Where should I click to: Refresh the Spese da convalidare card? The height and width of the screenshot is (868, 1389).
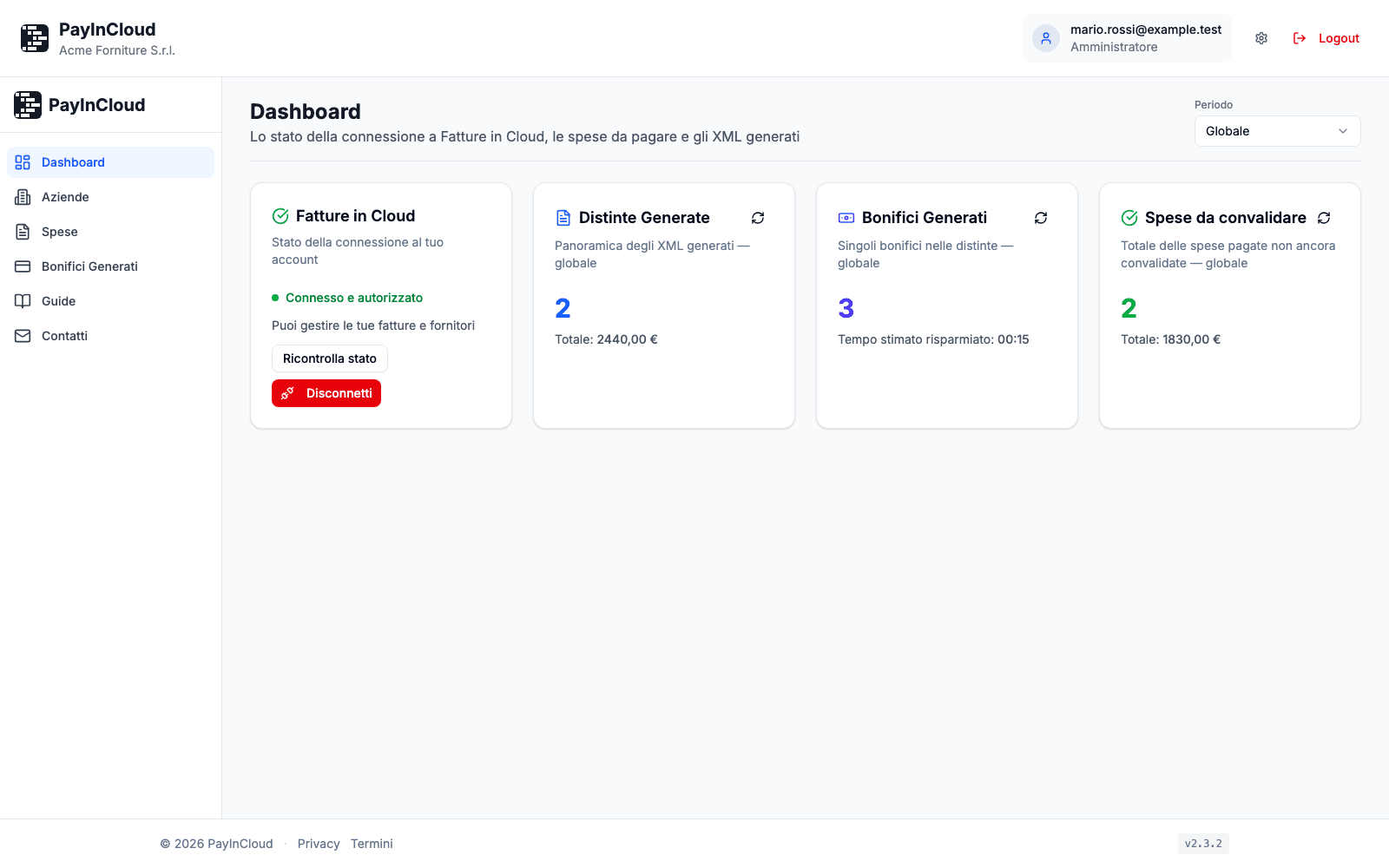coord(1324,218)
